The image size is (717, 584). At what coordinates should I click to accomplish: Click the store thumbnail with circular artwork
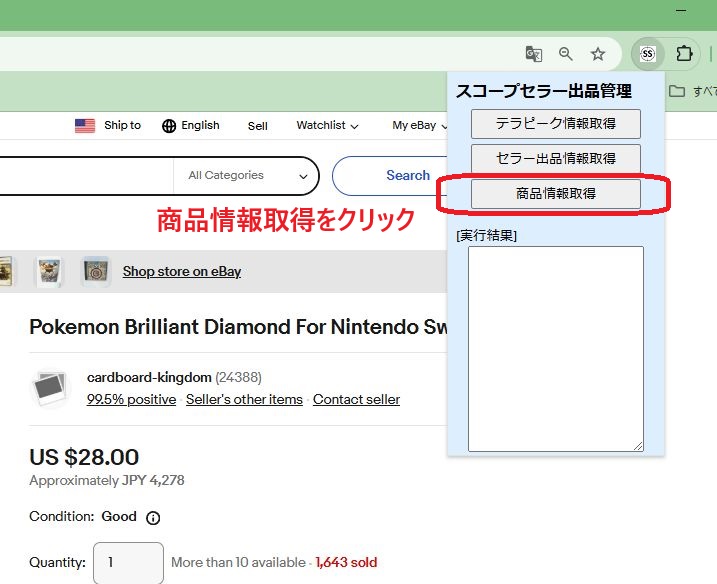click(96, 272)
